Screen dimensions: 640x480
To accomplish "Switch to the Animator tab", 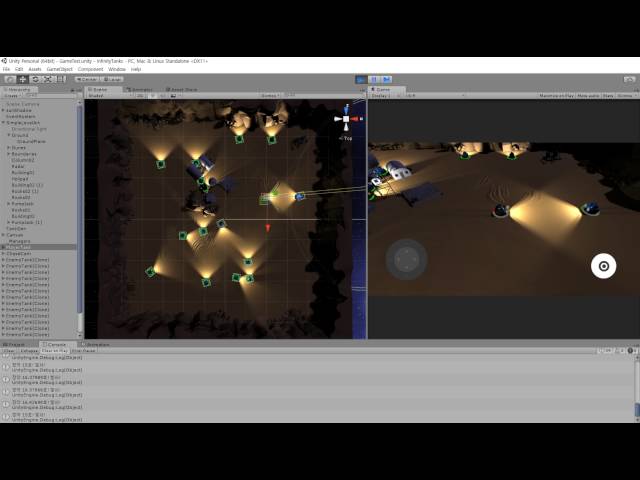I will click(140, 89).
